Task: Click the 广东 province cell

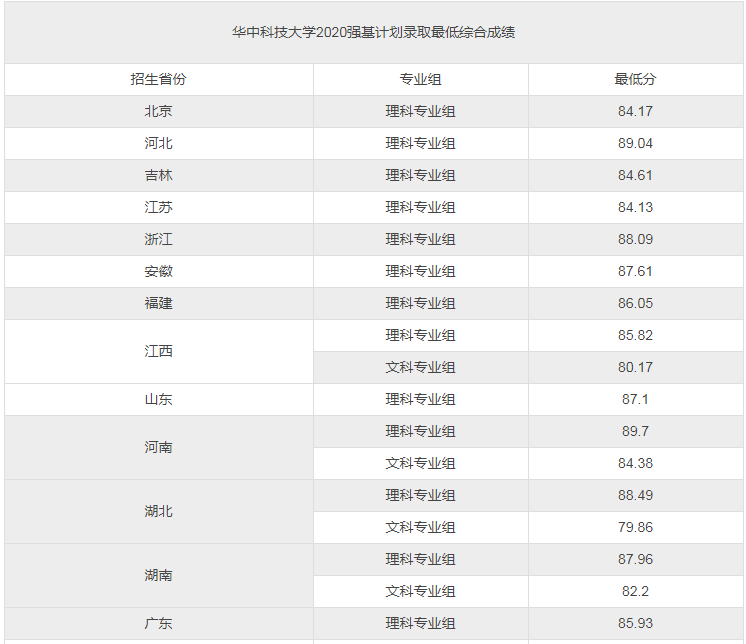Action: click(x=158, y=623)
